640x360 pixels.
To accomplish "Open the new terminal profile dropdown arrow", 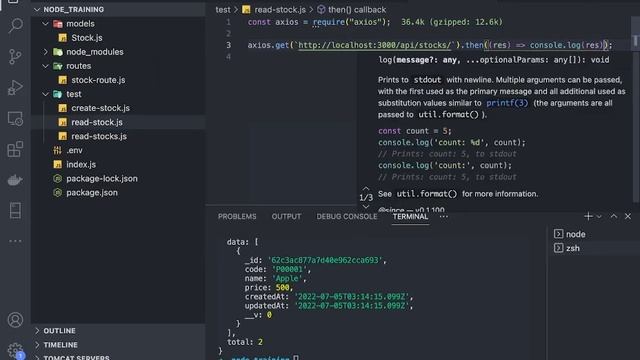I will tap(599, 217).
